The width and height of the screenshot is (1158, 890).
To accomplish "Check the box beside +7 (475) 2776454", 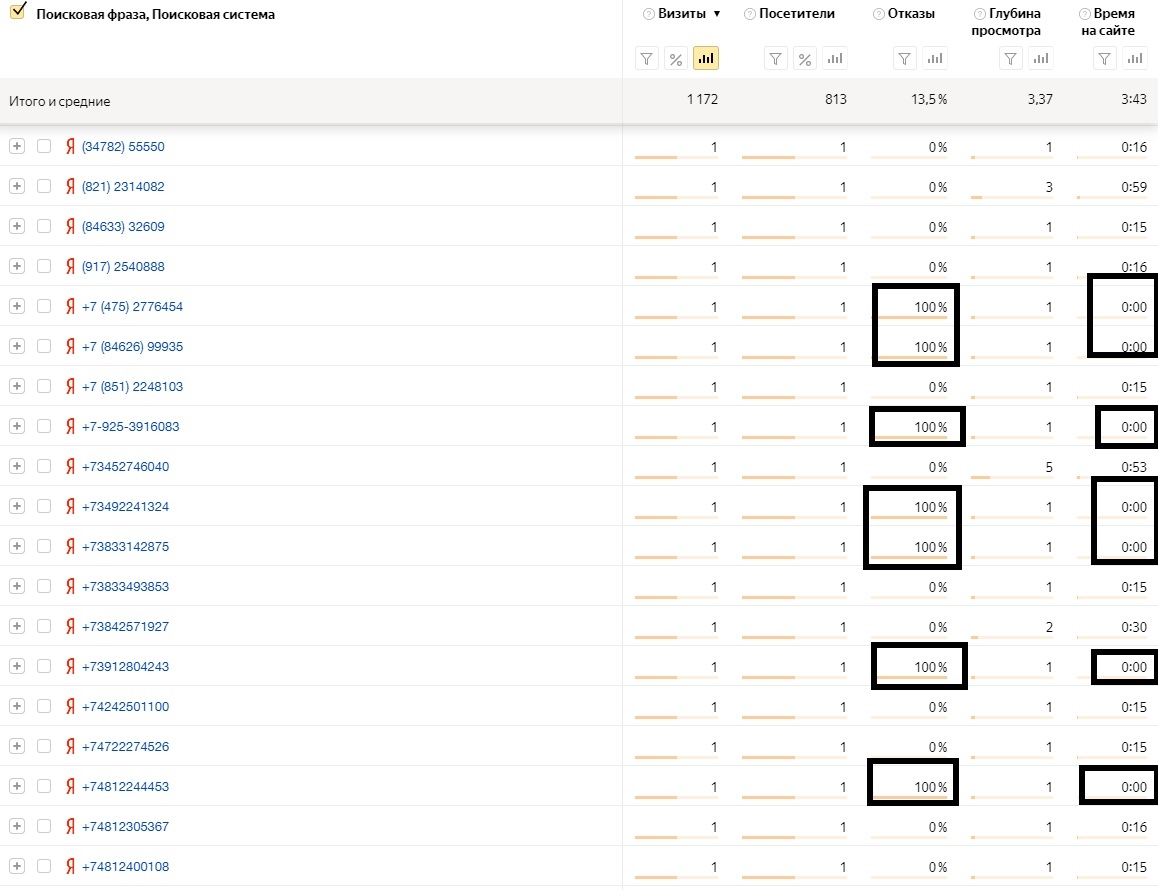I will point(44,306).
